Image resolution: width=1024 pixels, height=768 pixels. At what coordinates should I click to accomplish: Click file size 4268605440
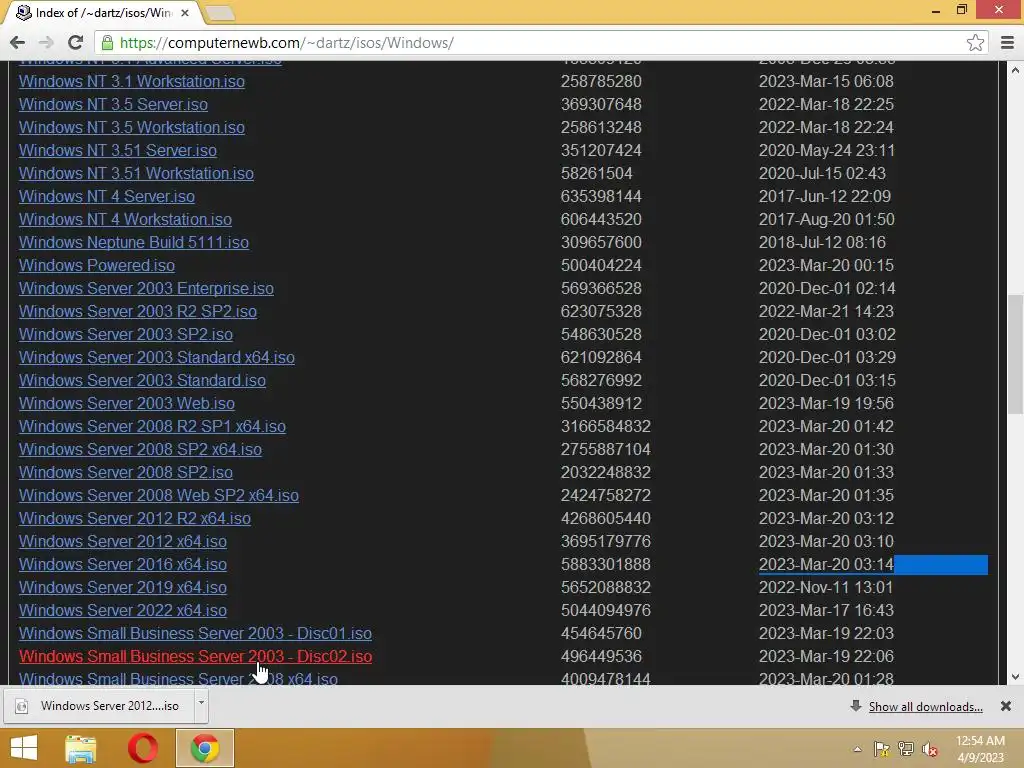click(x=605, y=519)
